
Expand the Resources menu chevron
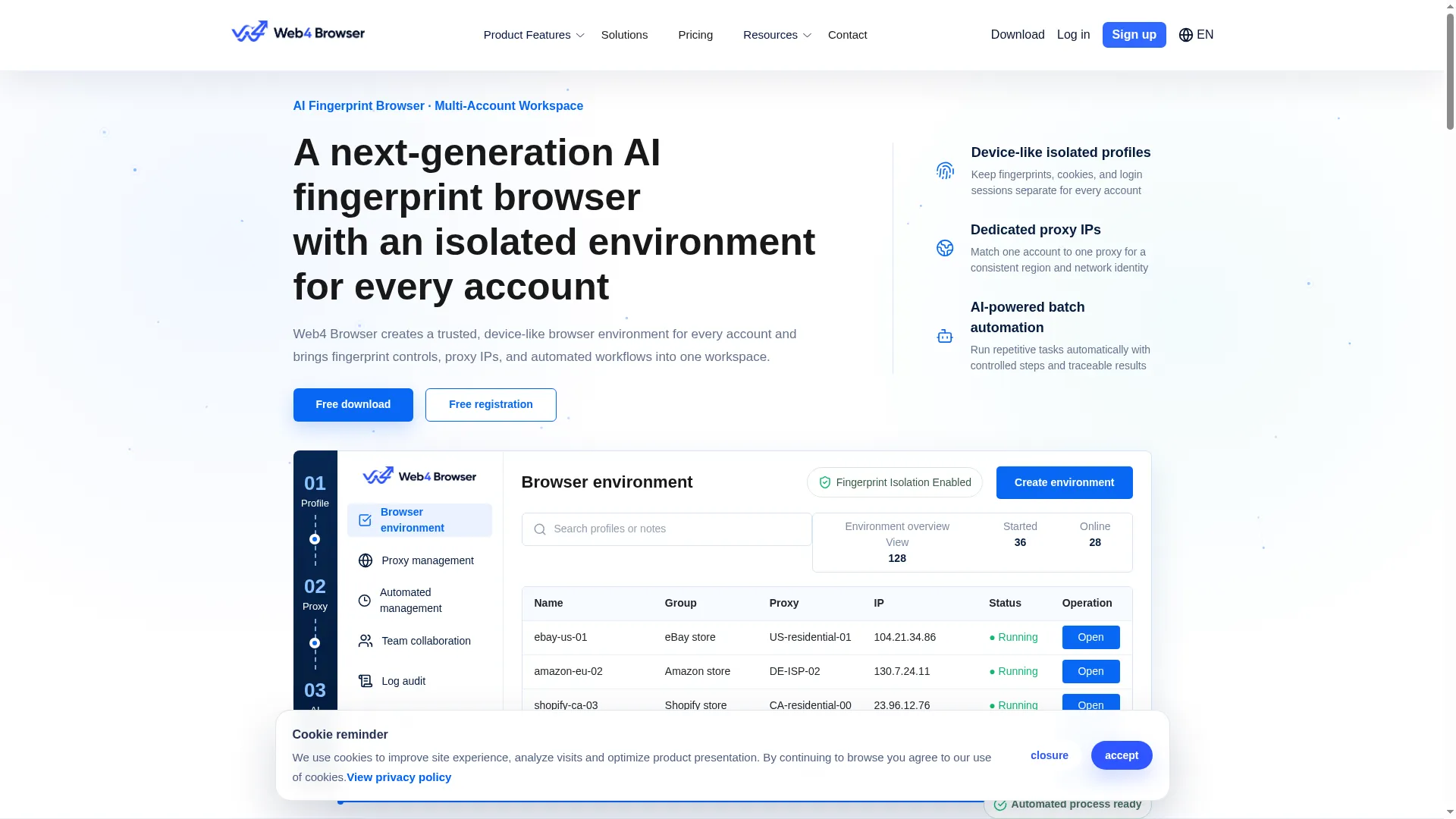(807, 36)
